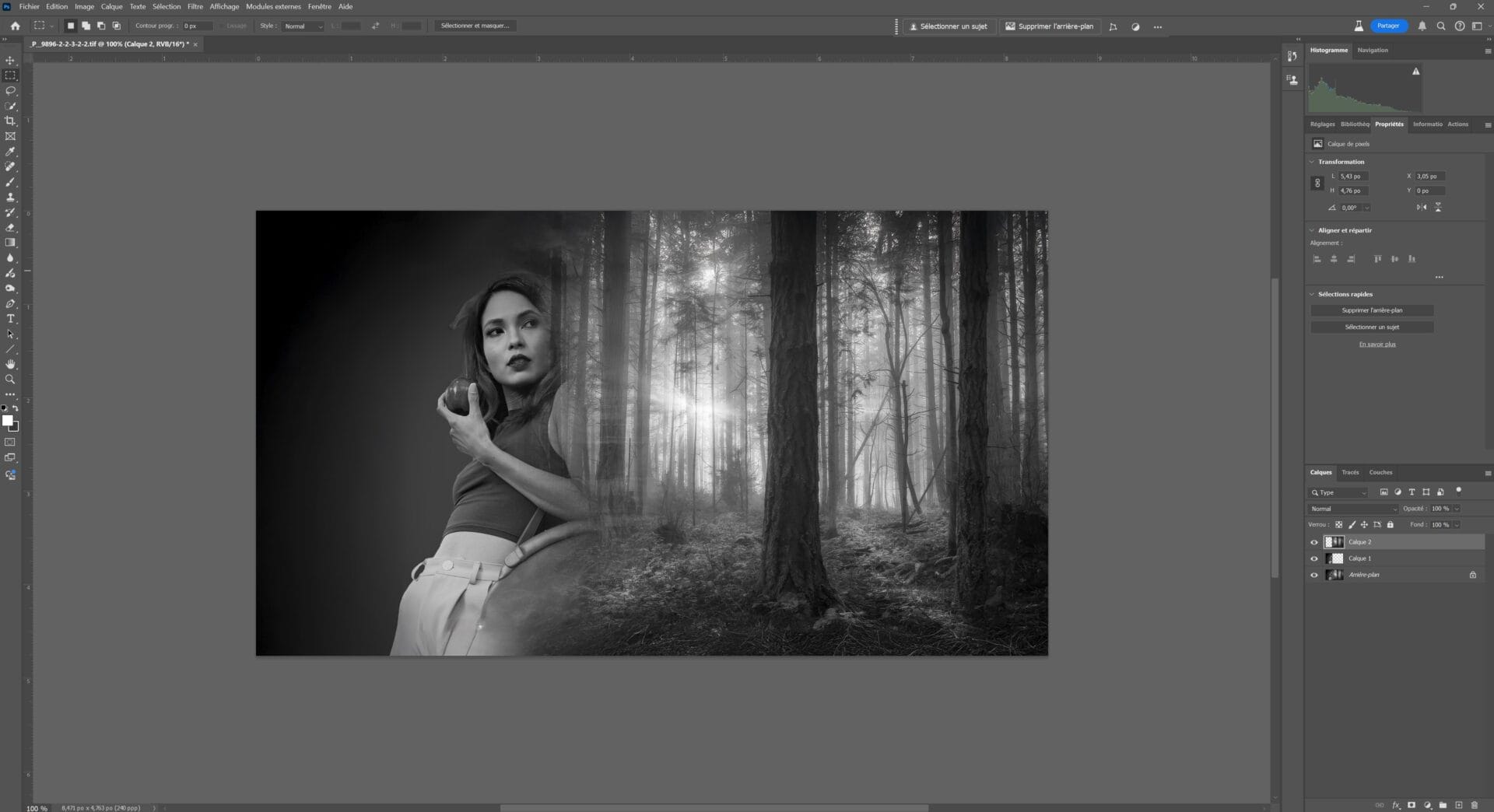This screenshot has height=812, width=1494.
Task: Select the Eraser tool
Action: pos(10,228)
